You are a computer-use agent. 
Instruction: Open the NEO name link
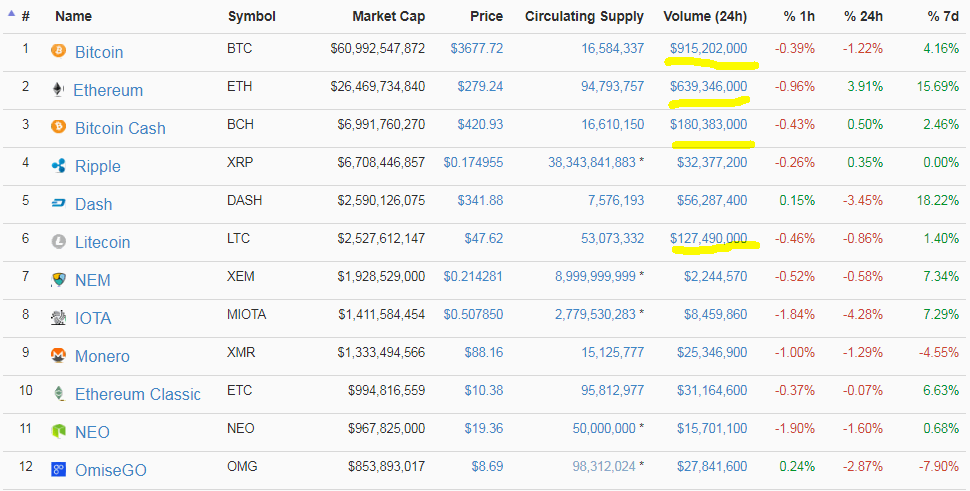(x=92, y=432)
